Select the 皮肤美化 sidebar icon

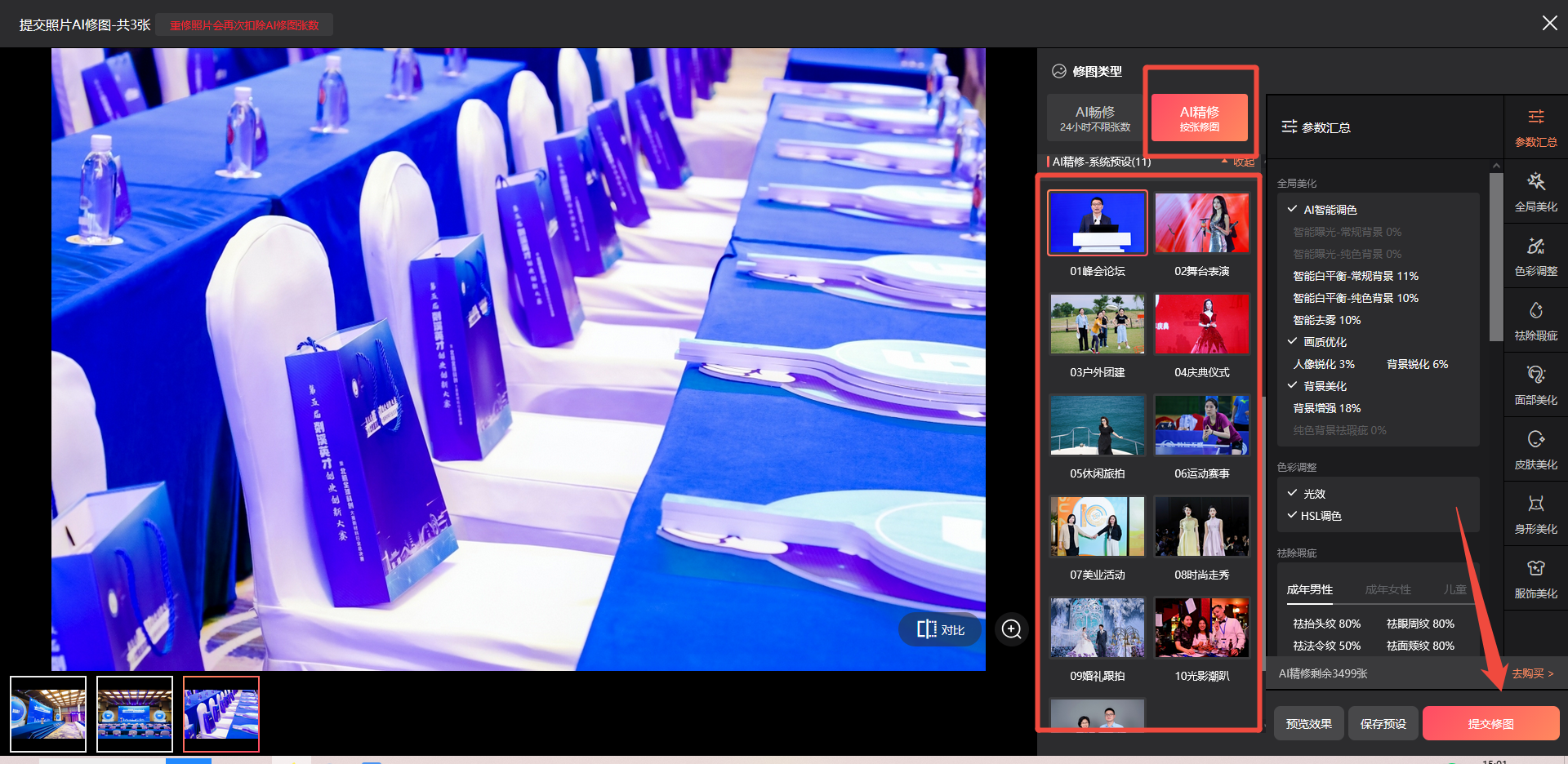(1535, 450)
